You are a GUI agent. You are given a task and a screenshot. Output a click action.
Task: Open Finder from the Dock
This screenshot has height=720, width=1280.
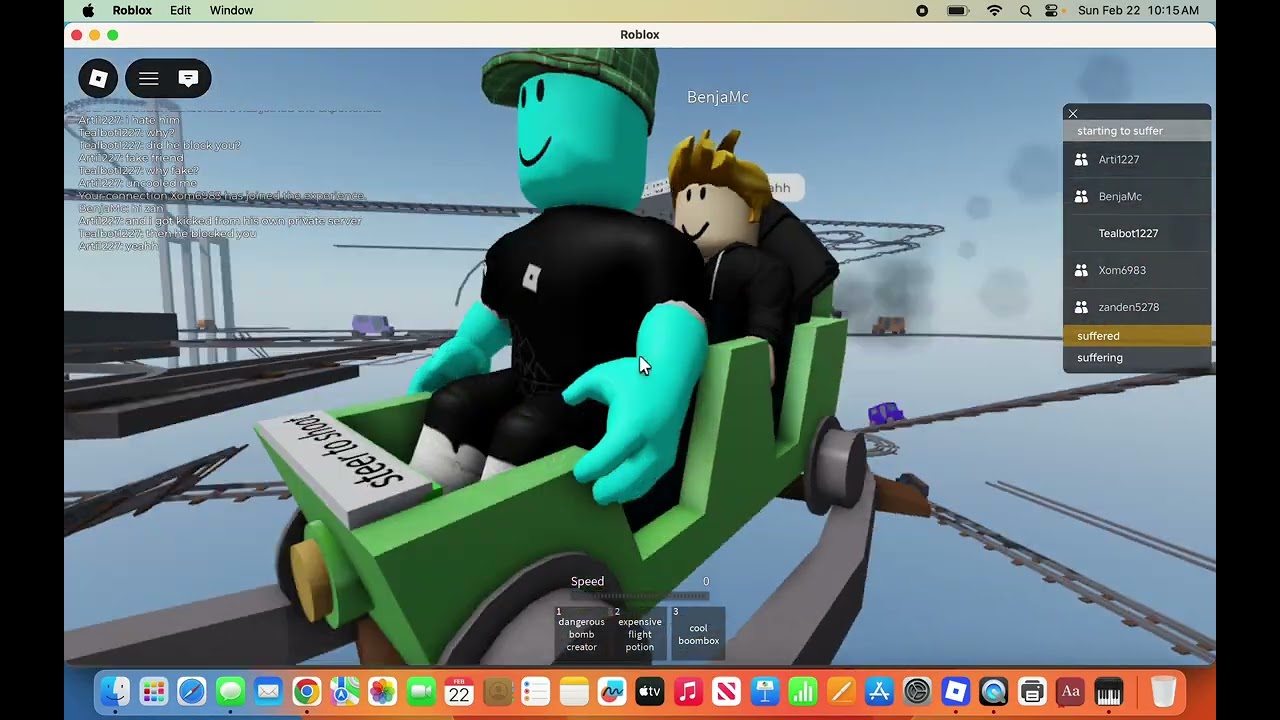[x=115, y=691]
